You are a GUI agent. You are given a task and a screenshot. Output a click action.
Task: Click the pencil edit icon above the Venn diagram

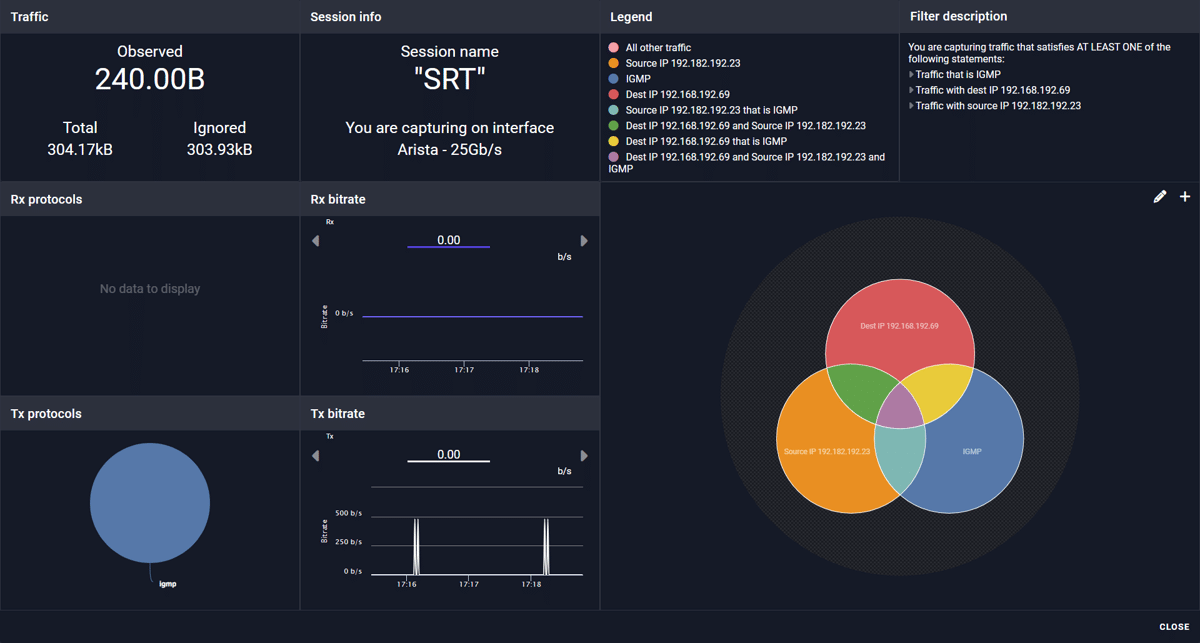click(x=1159, y=197)
